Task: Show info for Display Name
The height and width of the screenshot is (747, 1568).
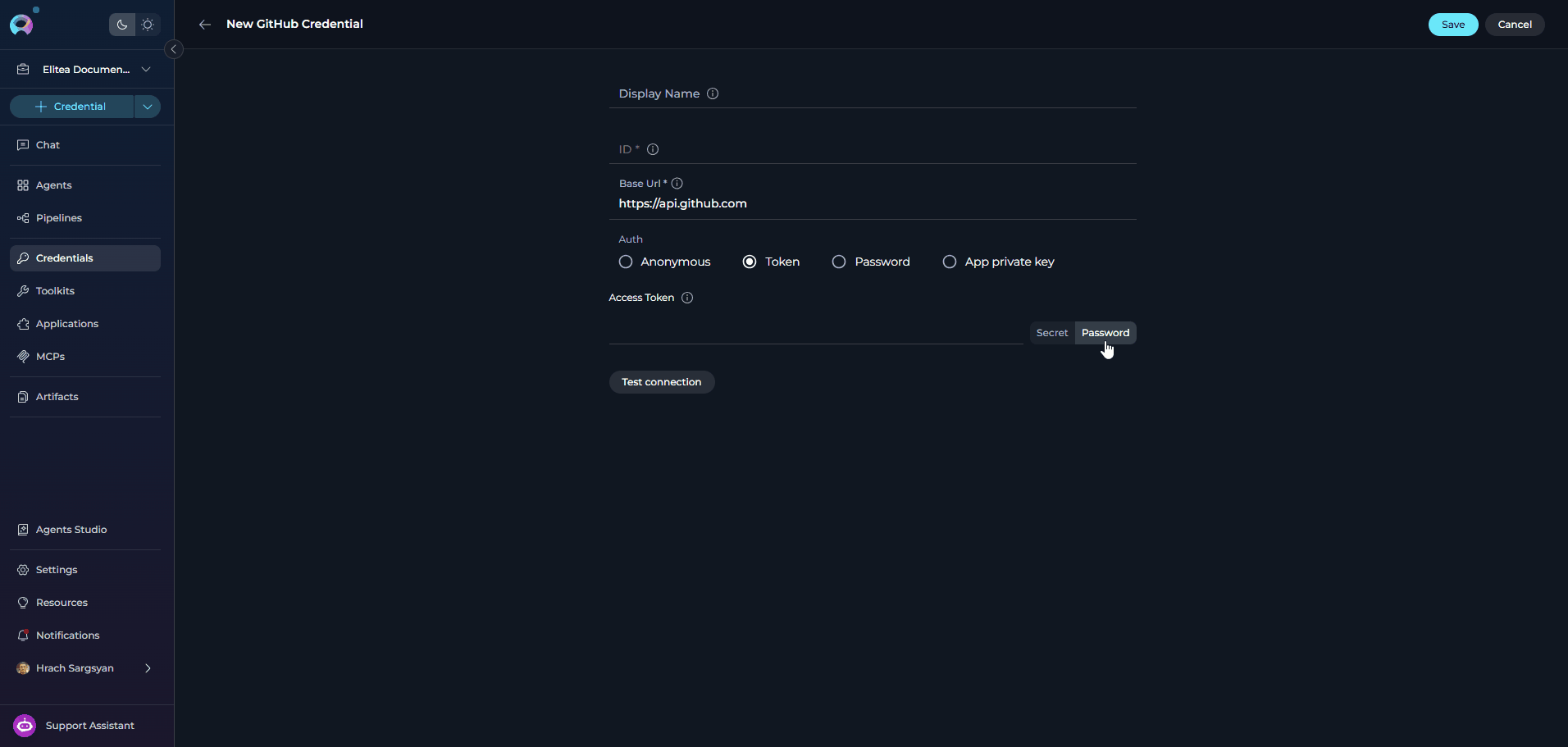Action: (713, 93)
